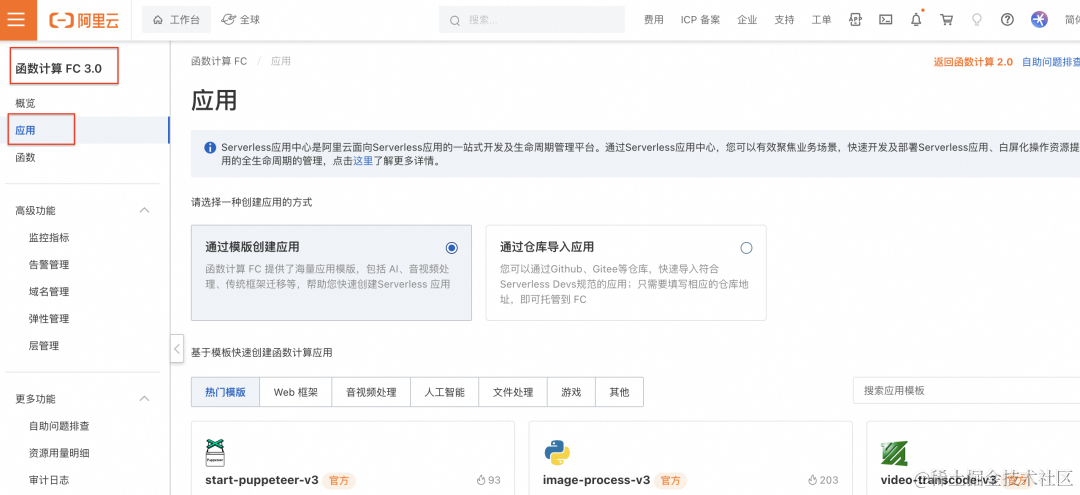Click 工单 in the top navigation
The height and width of the screenshot is (495, 1080).
coord(822,20)
